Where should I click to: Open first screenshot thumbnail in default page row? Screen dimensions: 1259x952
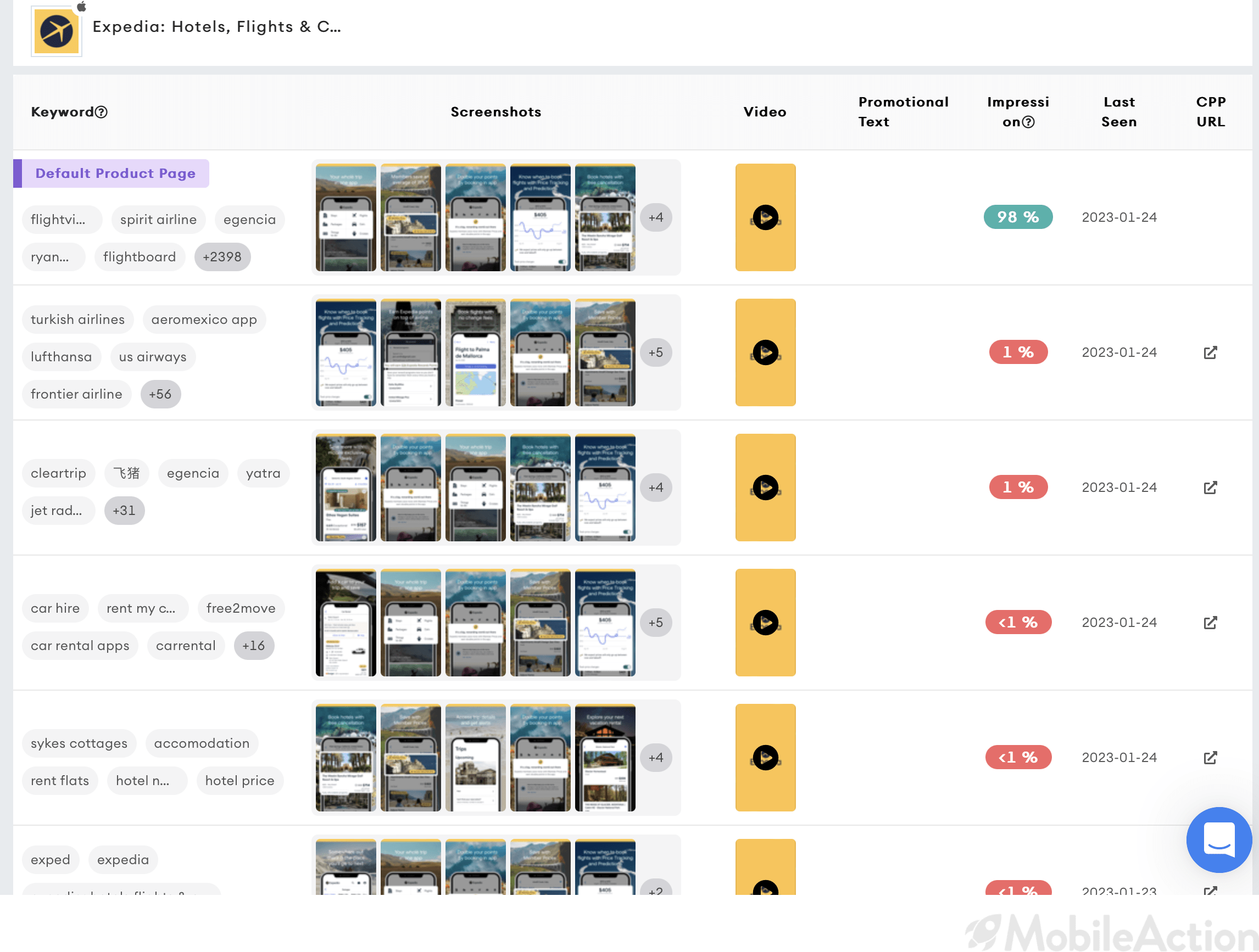click(x=346, y=217)
